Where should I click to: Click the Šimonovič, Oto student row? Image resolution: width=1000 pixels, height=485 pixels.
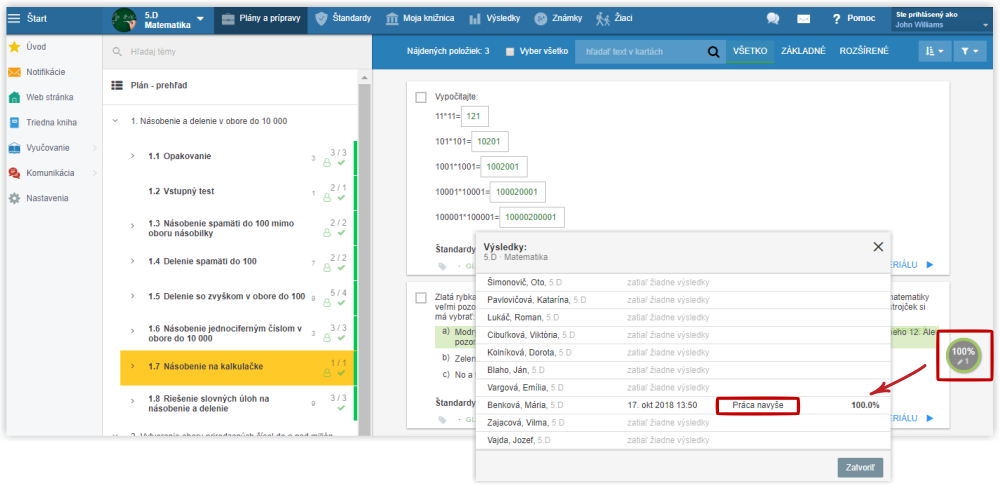[682, 282]
